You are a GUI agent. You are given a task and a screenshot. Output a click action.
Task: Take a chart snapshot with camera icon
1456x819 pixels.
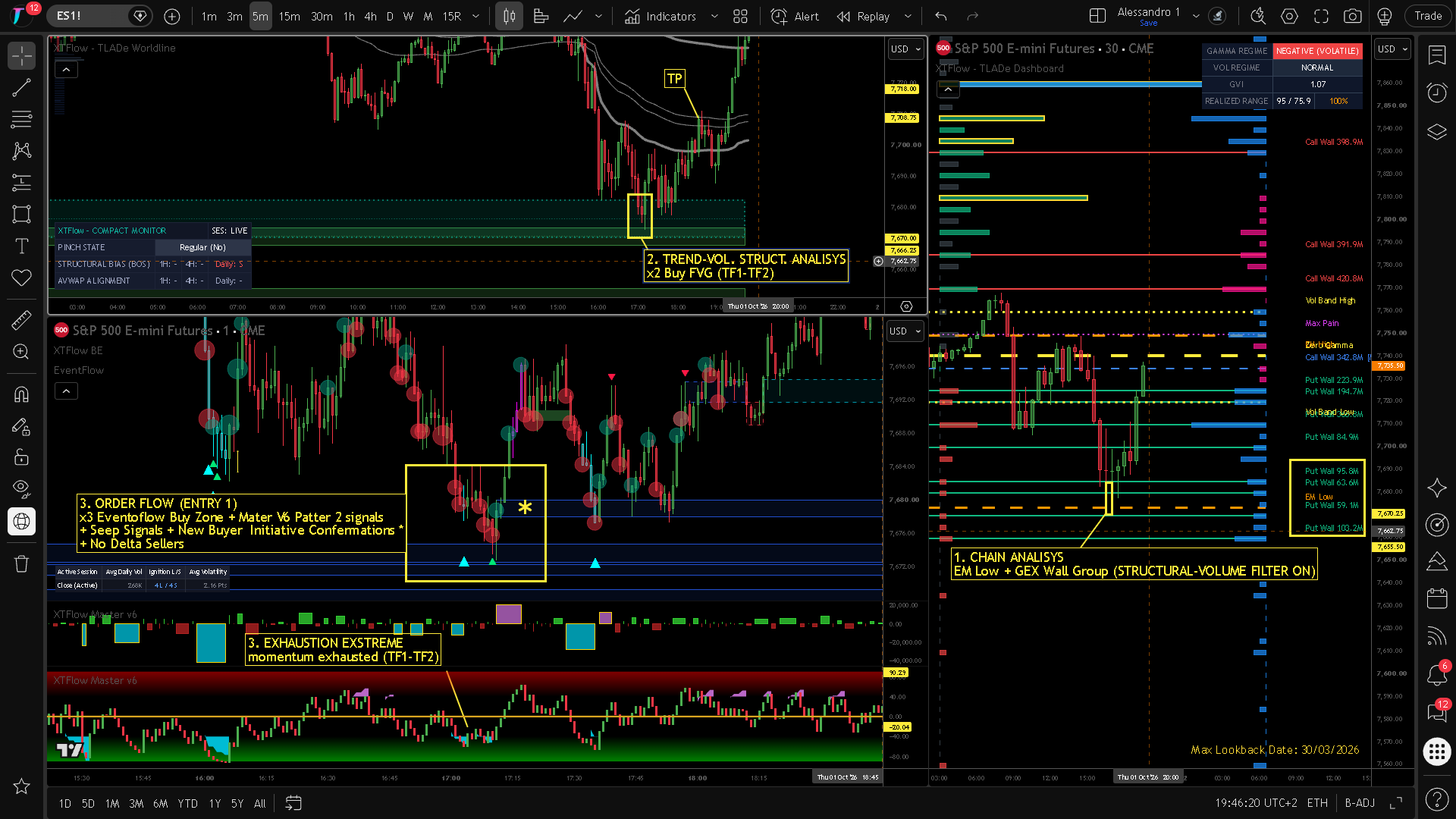[1352, 16]
